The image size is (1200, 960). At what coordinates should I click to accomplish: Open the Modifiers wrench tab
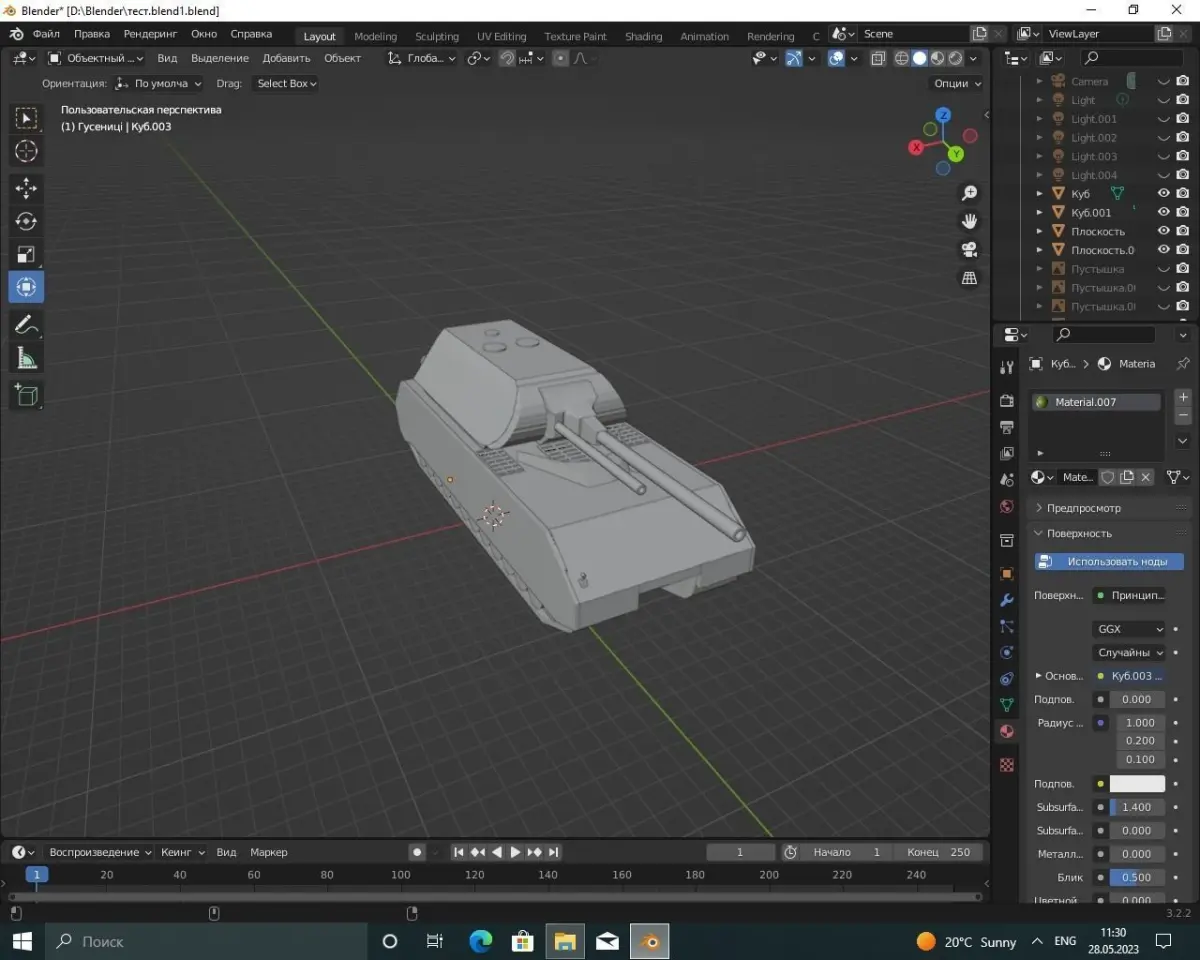click(x=1007, y=600)
